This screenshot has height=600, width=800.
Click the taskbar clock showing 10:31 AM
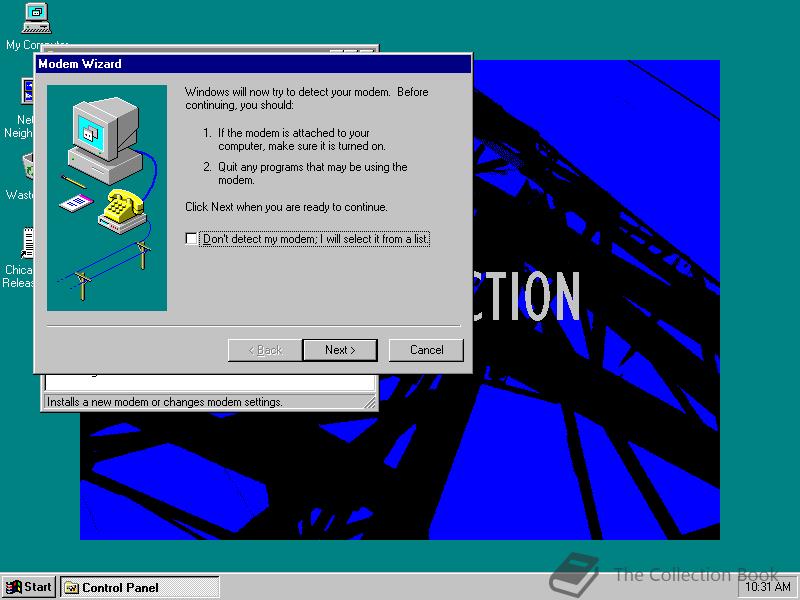[x=768, y=587]
